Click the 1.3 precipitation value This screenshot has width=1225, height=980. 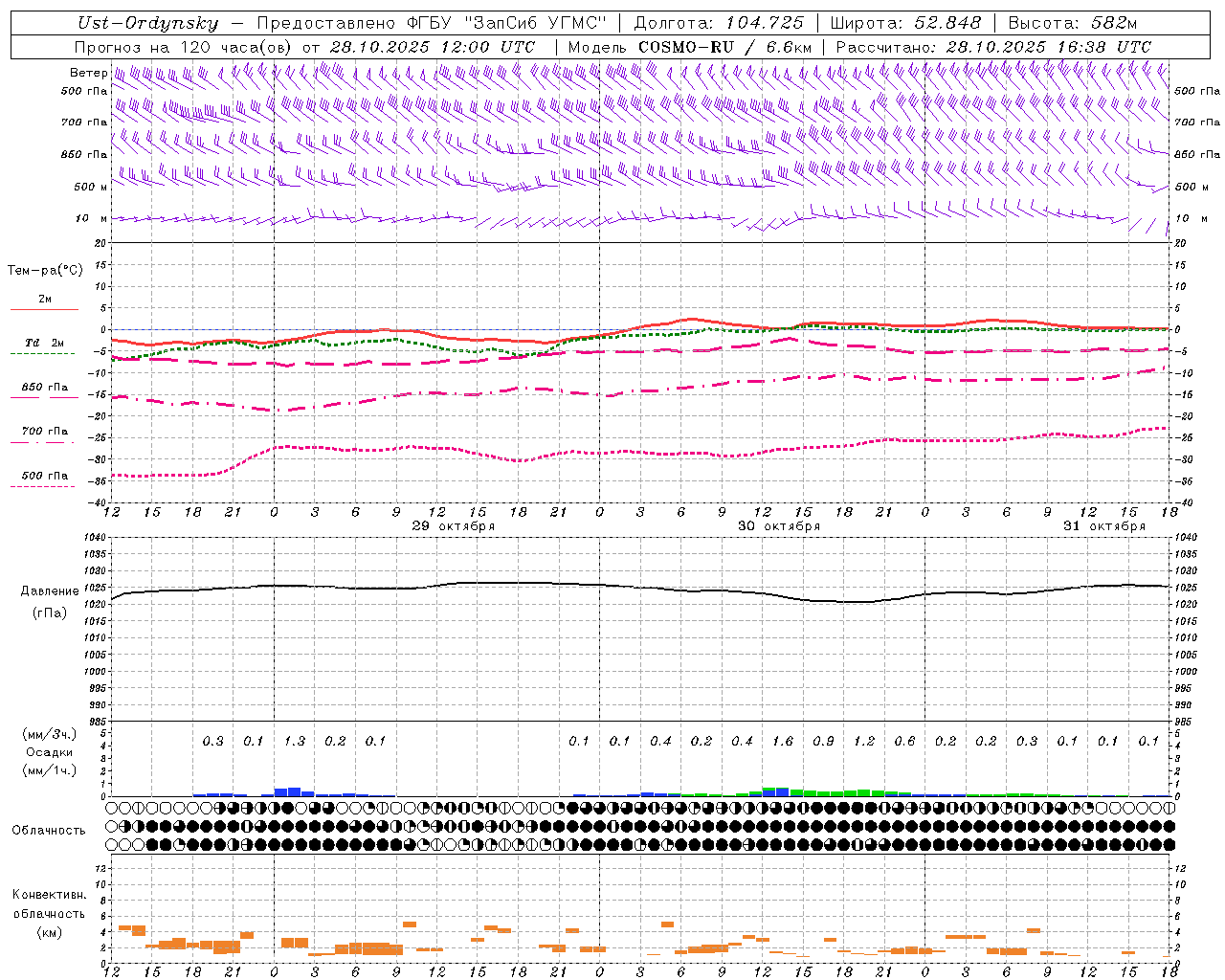(x=295, y=741)
